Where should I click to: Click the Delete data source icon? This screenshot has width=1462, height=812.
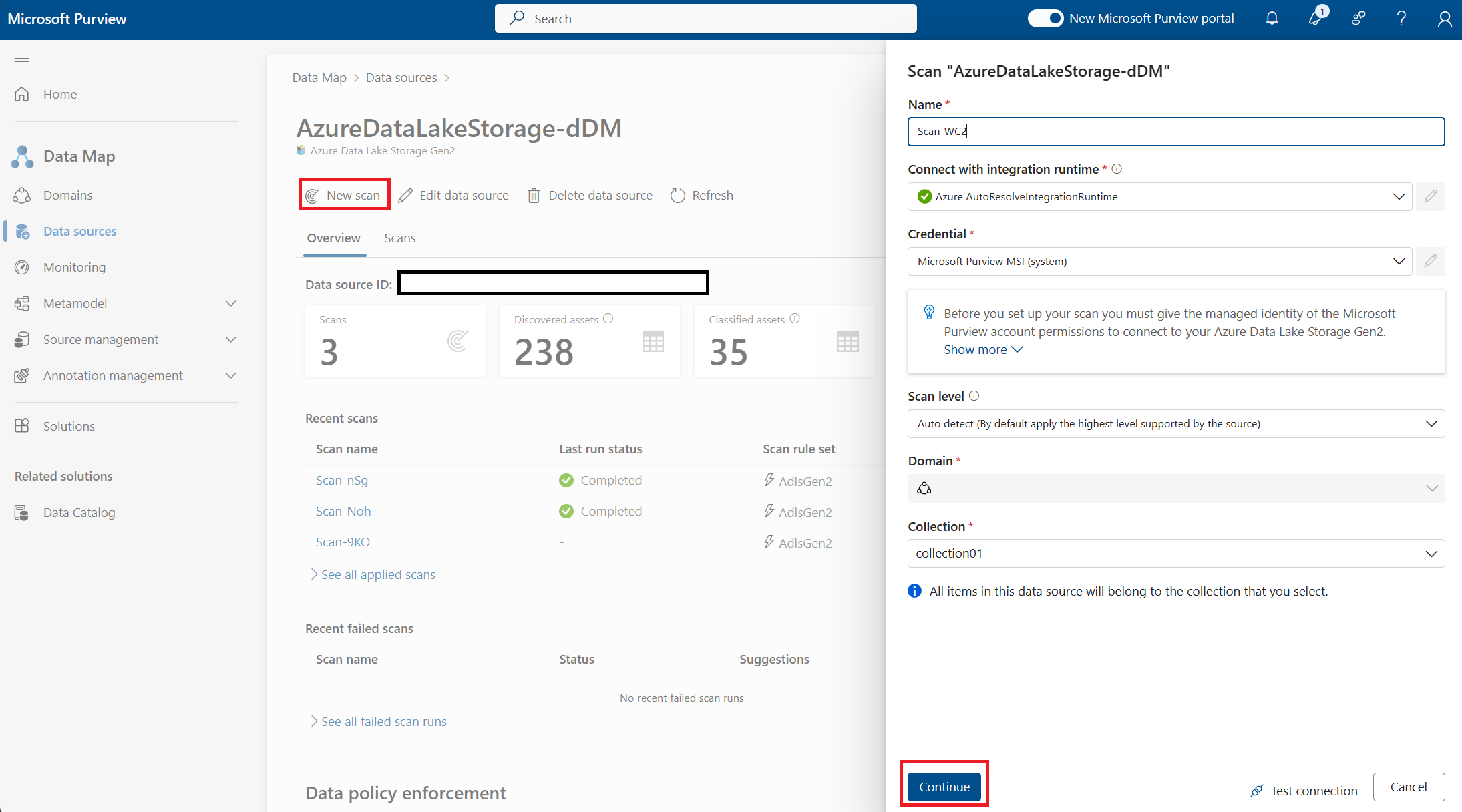534,195
